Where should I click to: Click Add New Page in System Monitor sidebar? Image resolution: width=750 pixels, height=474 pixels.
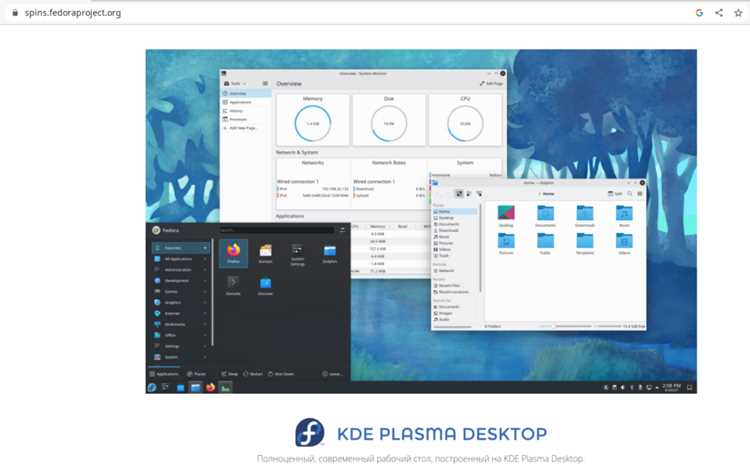(x=246, y=128)
